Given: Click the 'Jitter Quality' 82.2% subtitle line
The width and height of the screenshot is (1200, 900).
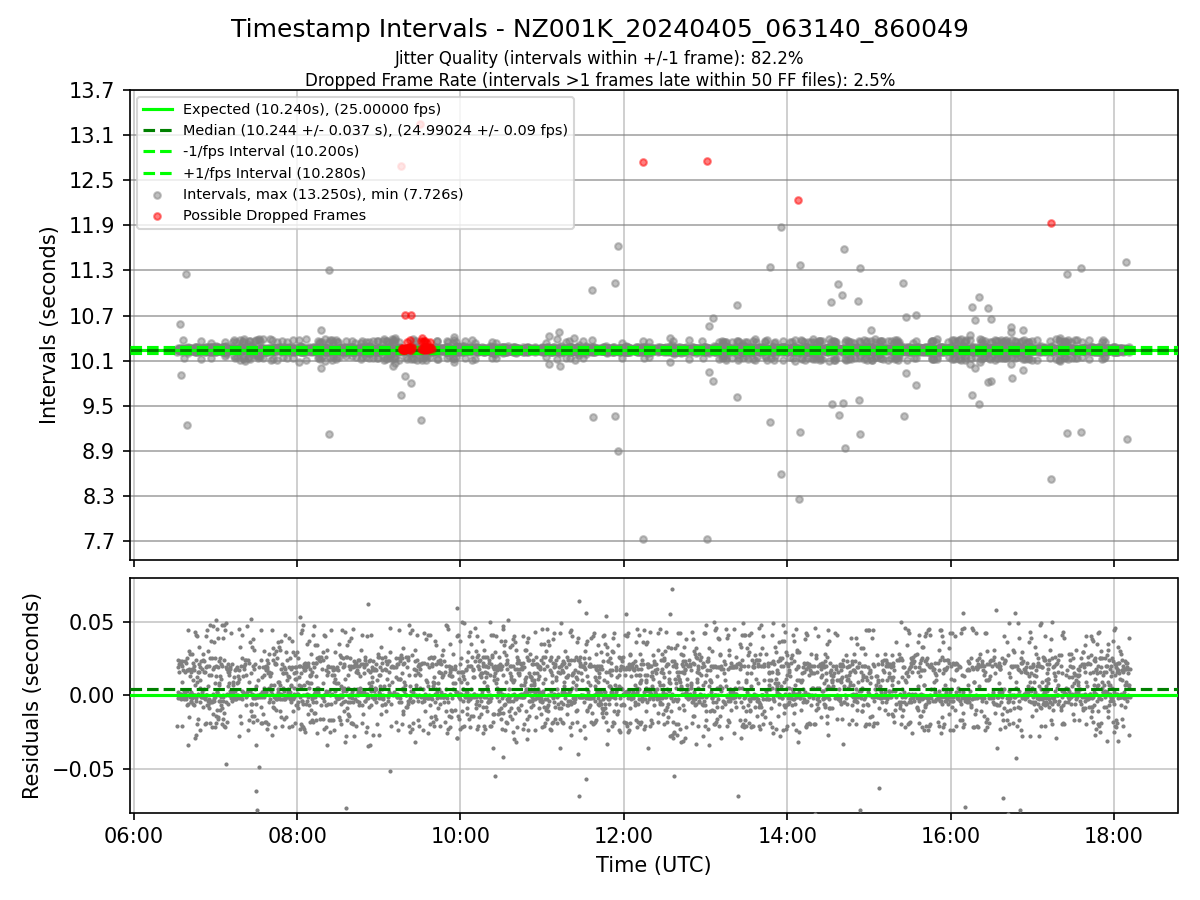Looking at the screenshot, I should [599, 59].
